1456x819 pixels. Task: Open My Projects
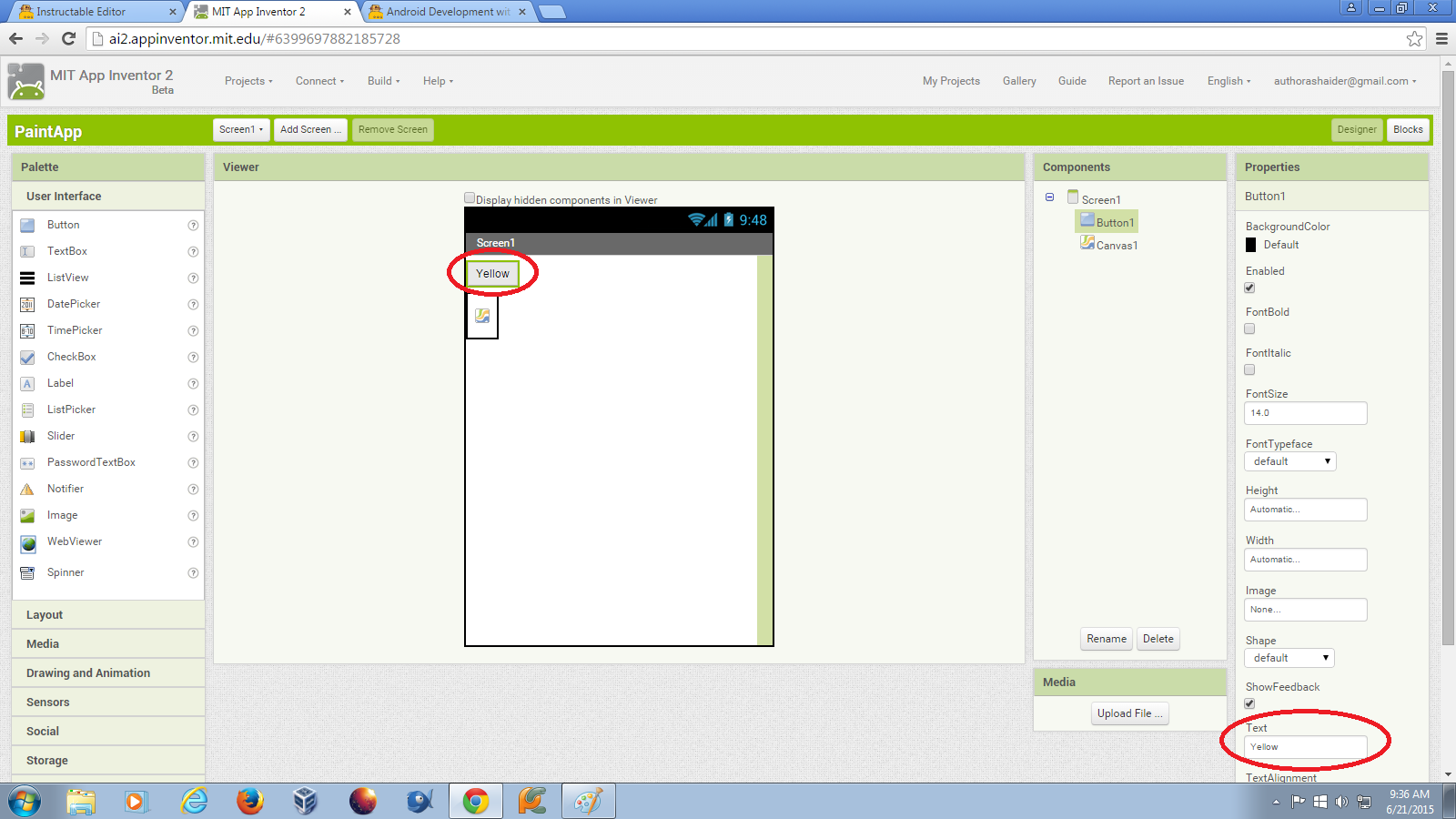pyautogui.click(x=951, y=81)
